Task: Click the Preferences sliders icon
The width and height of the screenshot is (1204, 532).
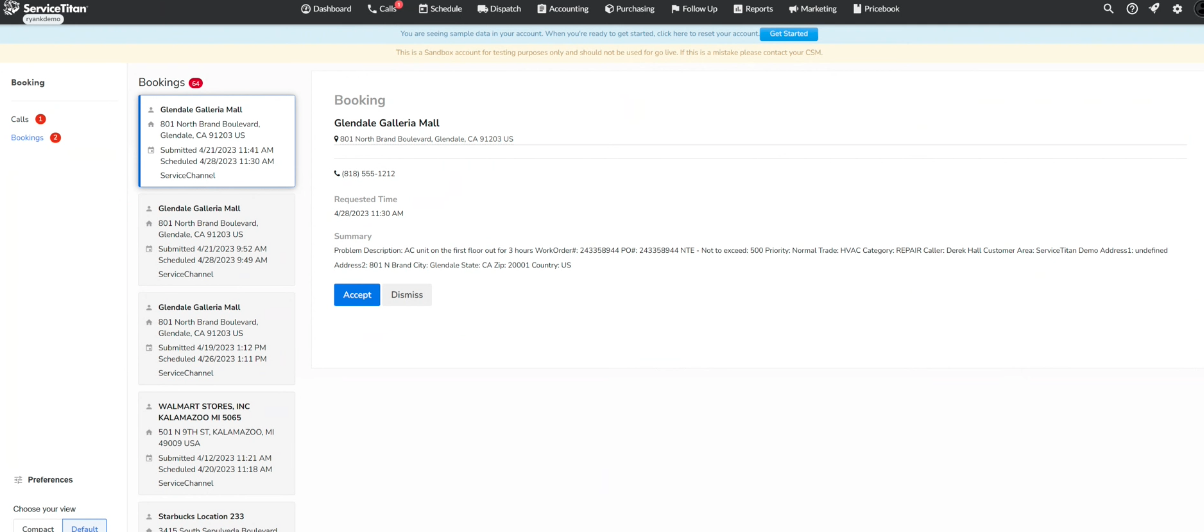Action: click(x=18, y=480)
